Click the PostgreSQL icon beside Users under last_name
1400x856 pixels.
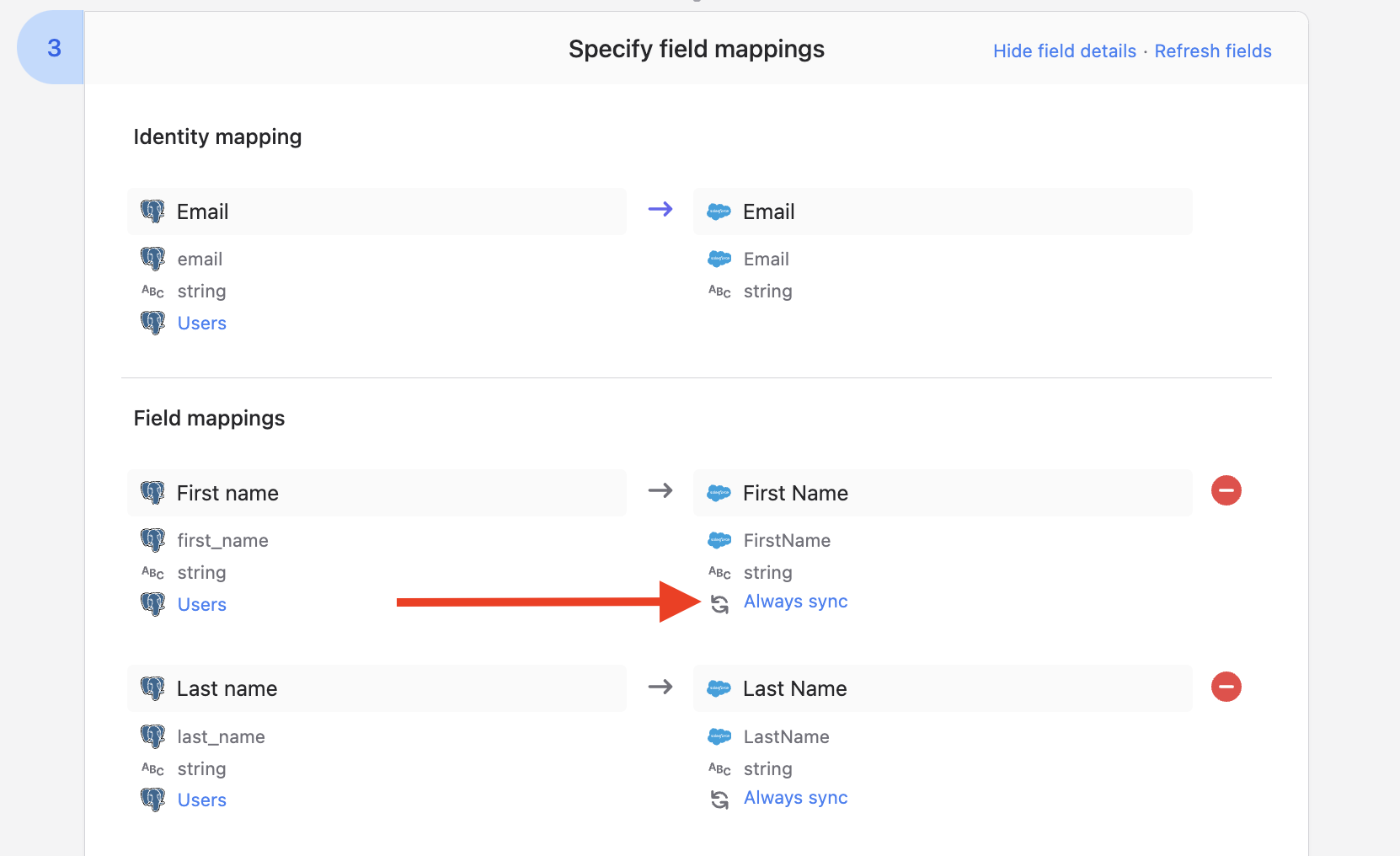[x=152, y=800]
